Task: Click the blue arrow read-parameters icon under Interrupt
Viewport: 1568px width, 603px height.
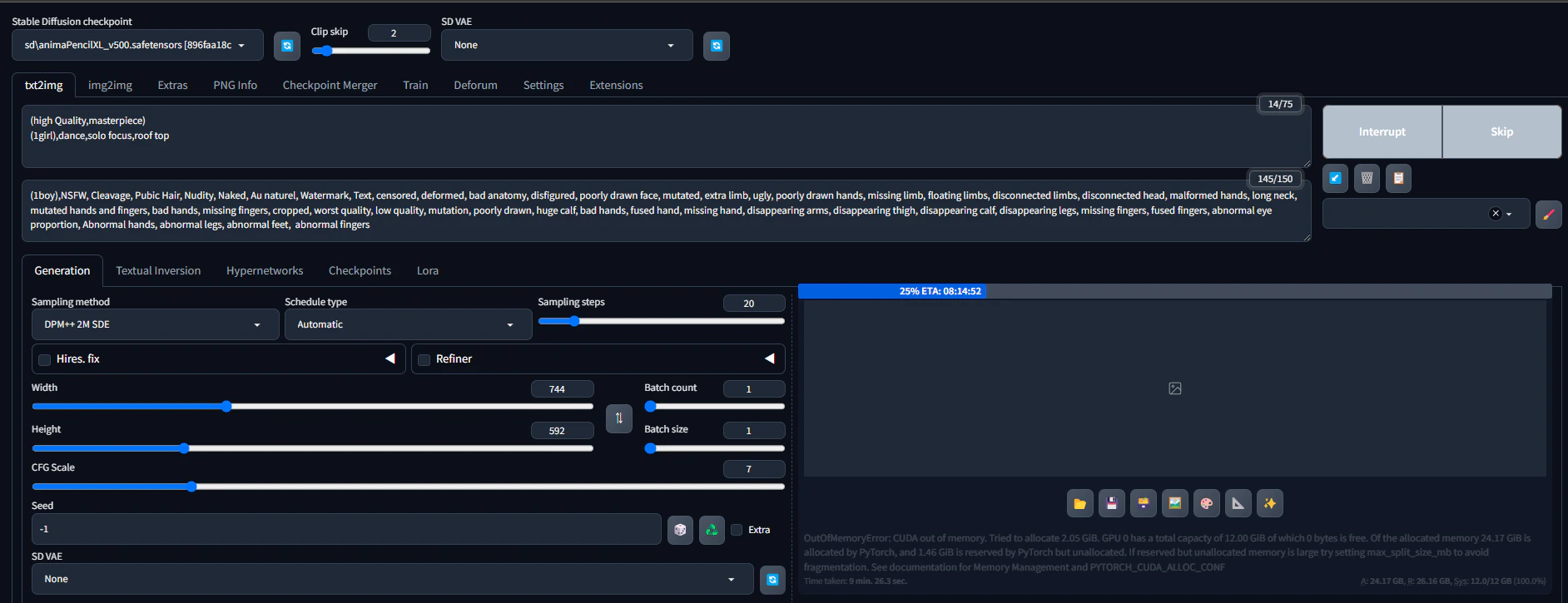Action: pos(1336,178)
